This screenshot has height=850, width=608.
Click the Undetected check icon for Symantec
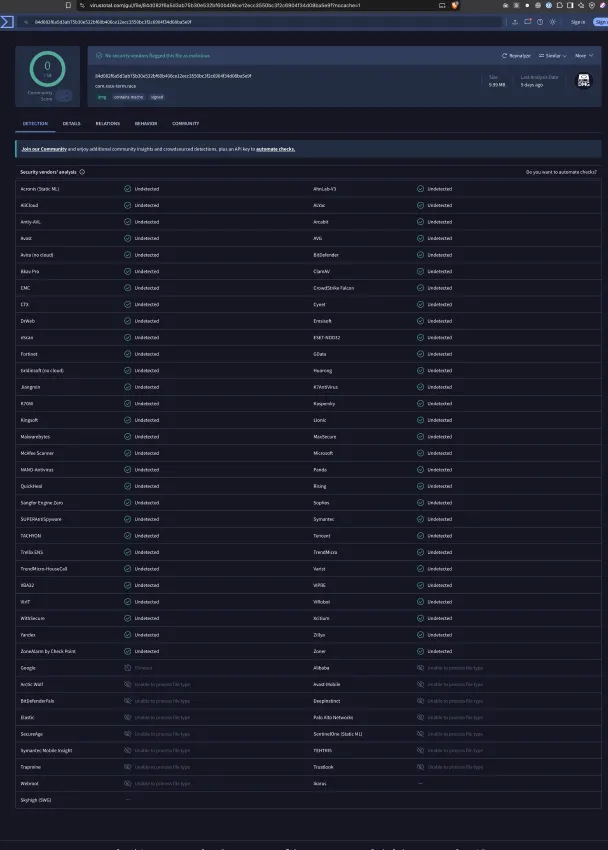(x=421, y=519)
